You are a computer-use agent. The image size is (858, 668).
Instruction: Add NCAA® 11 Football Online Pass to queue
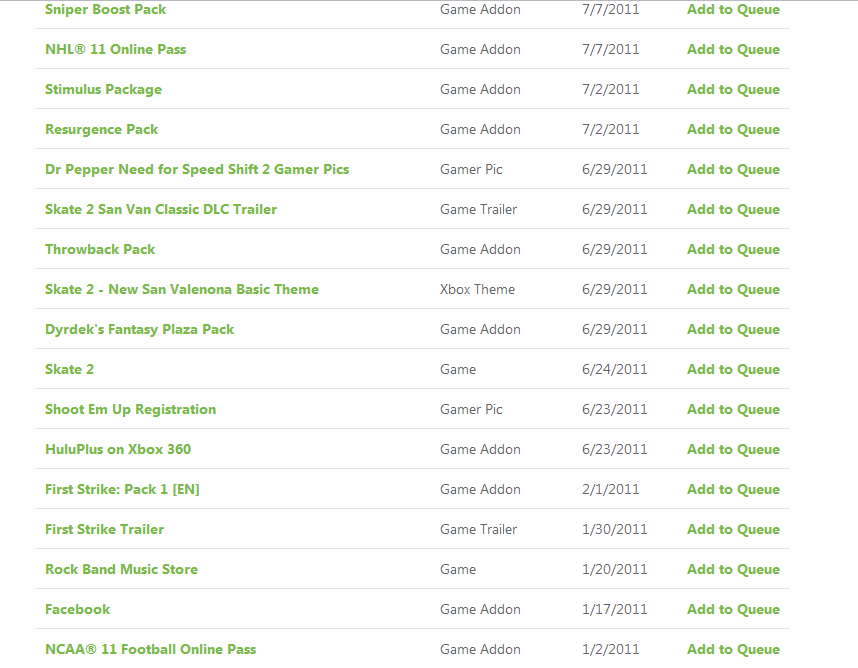[733, 649]
